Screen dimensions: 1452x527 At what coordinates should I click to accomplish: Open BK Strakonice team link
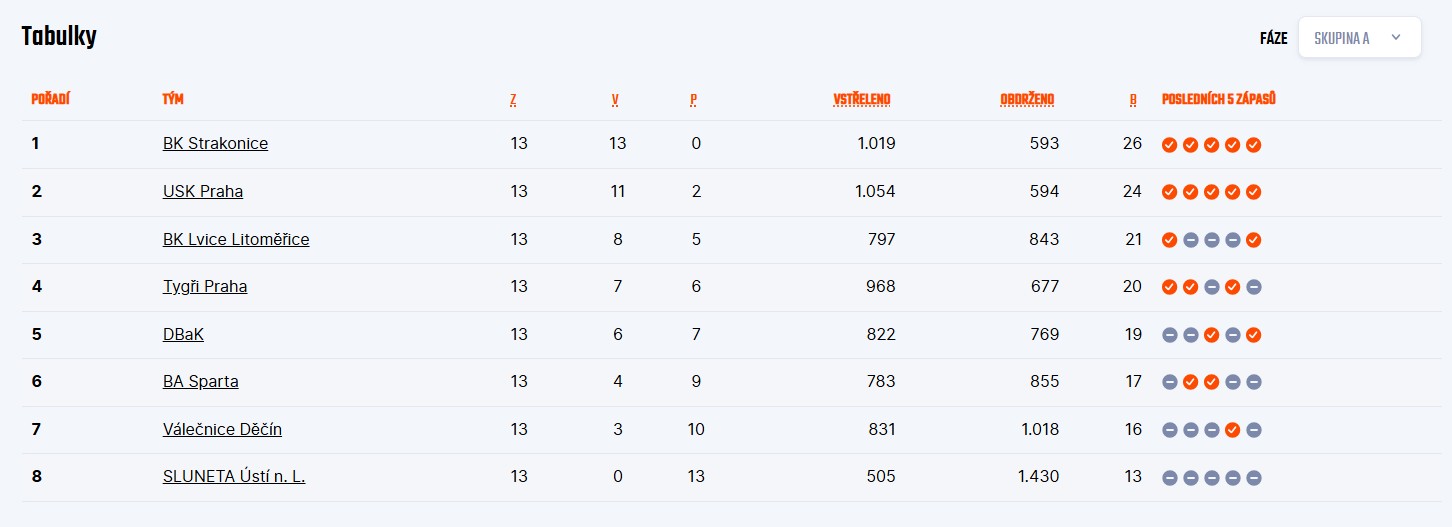click(215, 143)
